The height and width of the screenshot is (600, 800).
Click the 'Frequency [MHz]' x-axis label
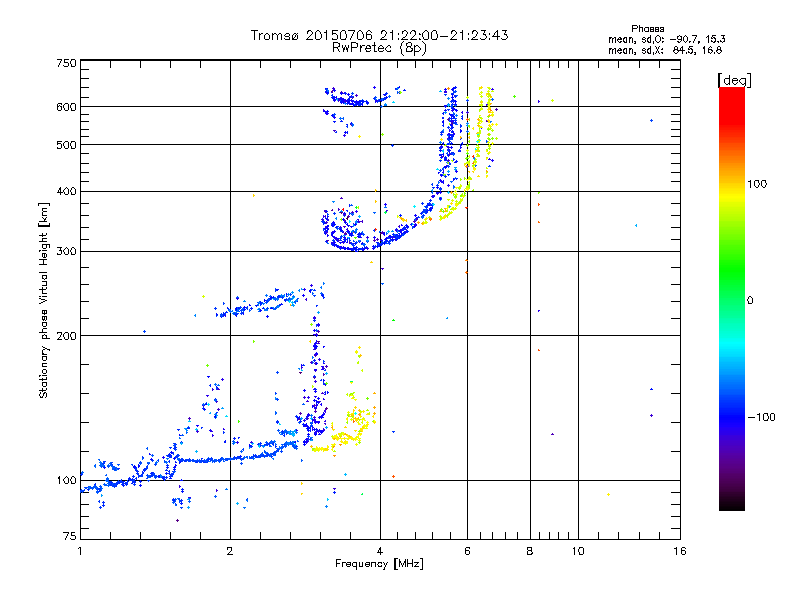point(379,564)
